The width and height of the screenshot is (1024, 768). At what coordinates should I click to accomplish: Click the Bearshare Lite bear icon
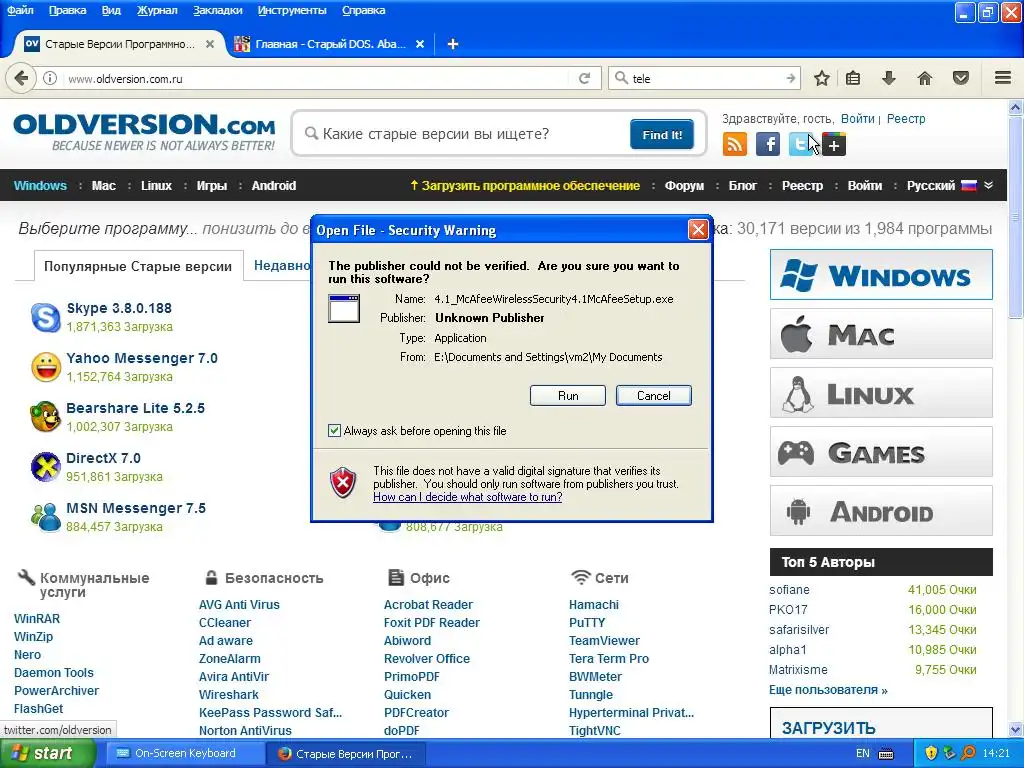tap(46, 417)
